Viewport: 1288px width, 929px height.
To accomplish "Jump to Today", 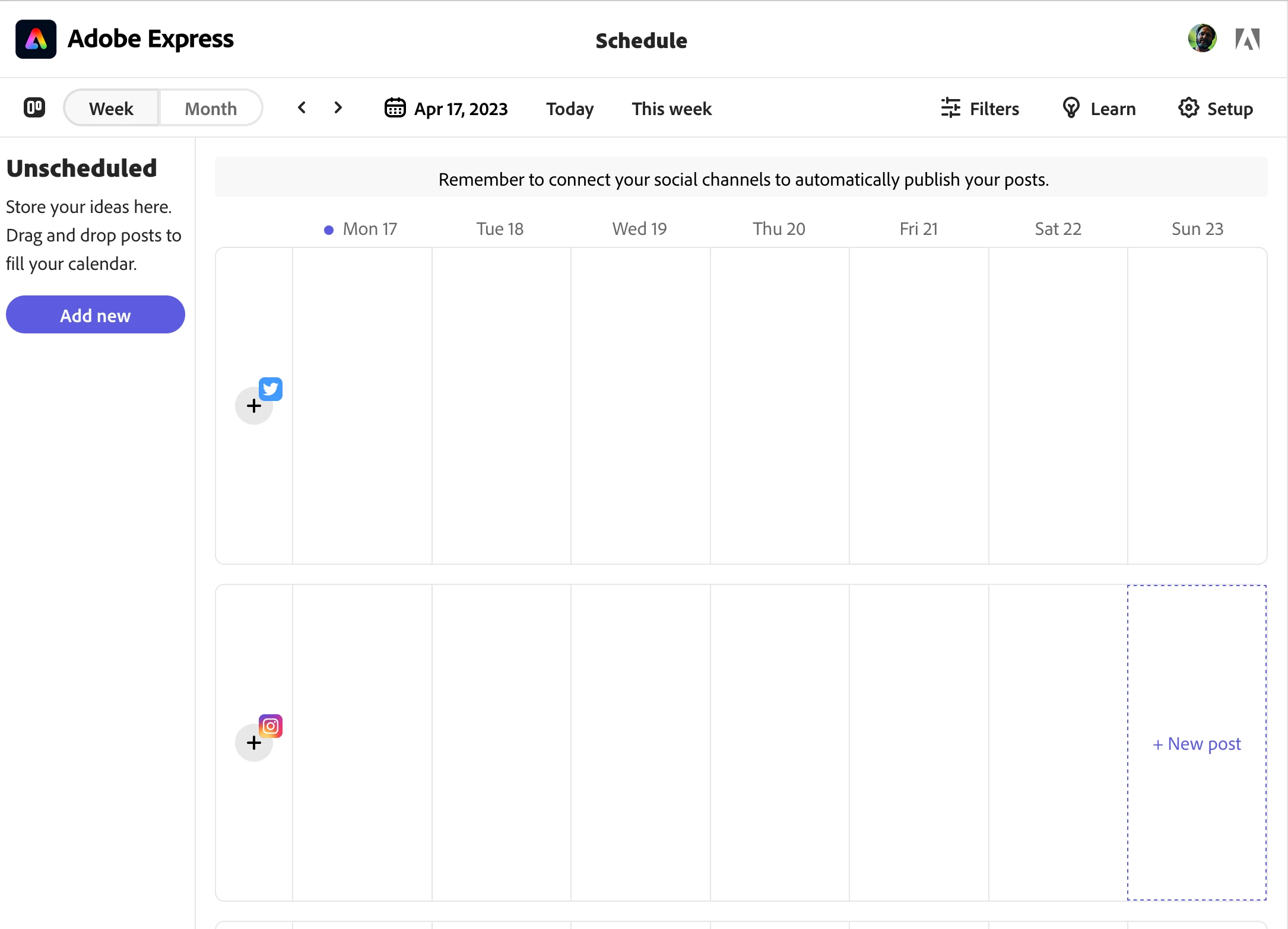I will point(569,109).
